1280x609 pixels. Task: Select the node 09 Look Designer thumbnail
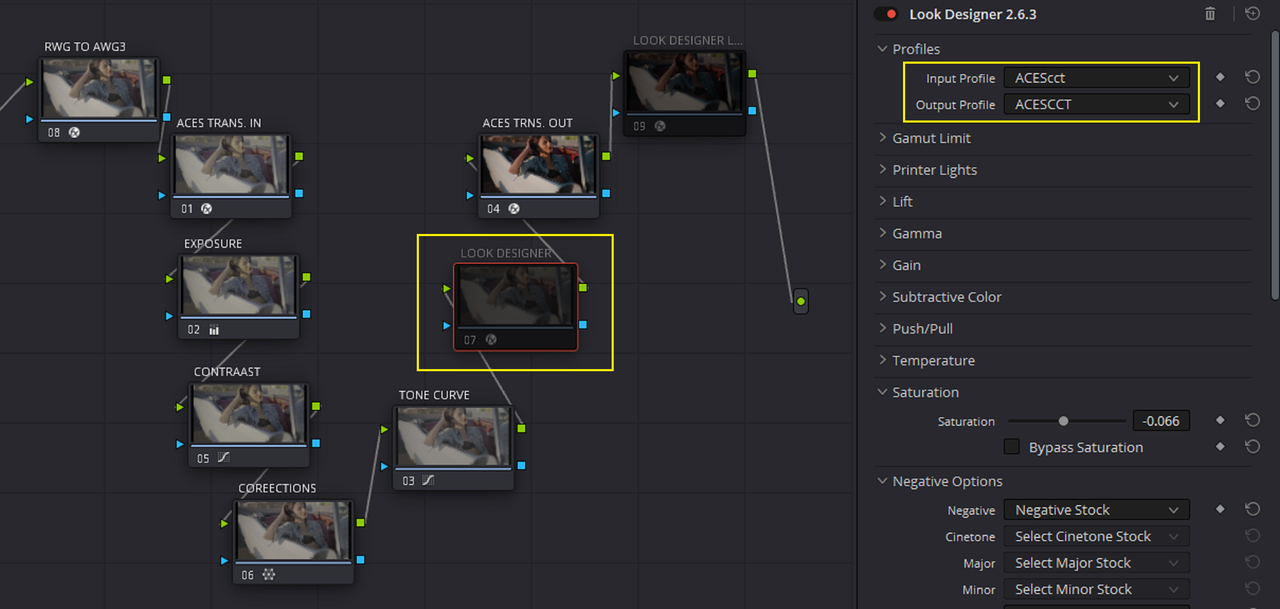(684, 82)
